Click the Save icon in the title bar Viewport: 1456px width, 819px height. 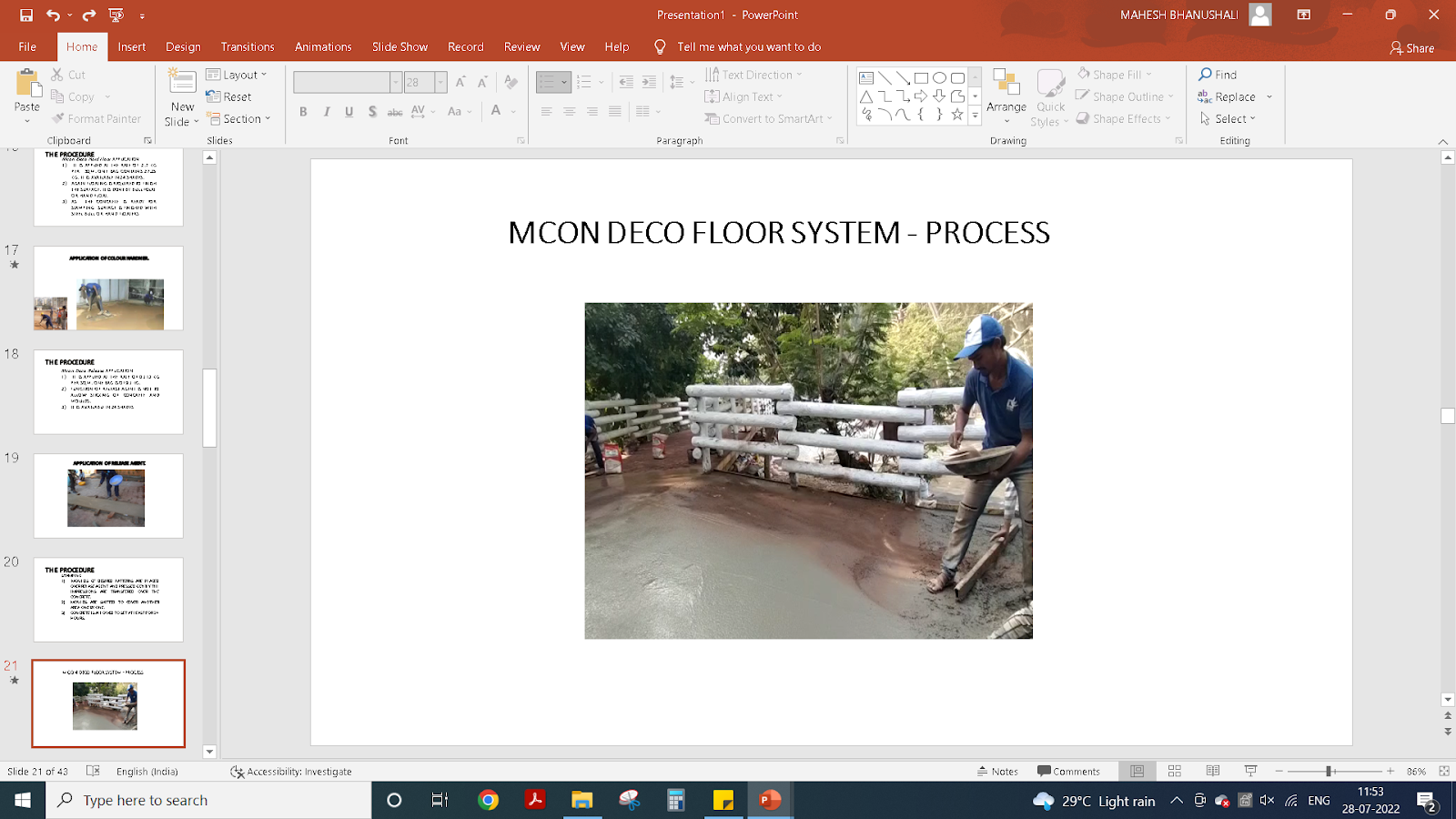(26, 15)
